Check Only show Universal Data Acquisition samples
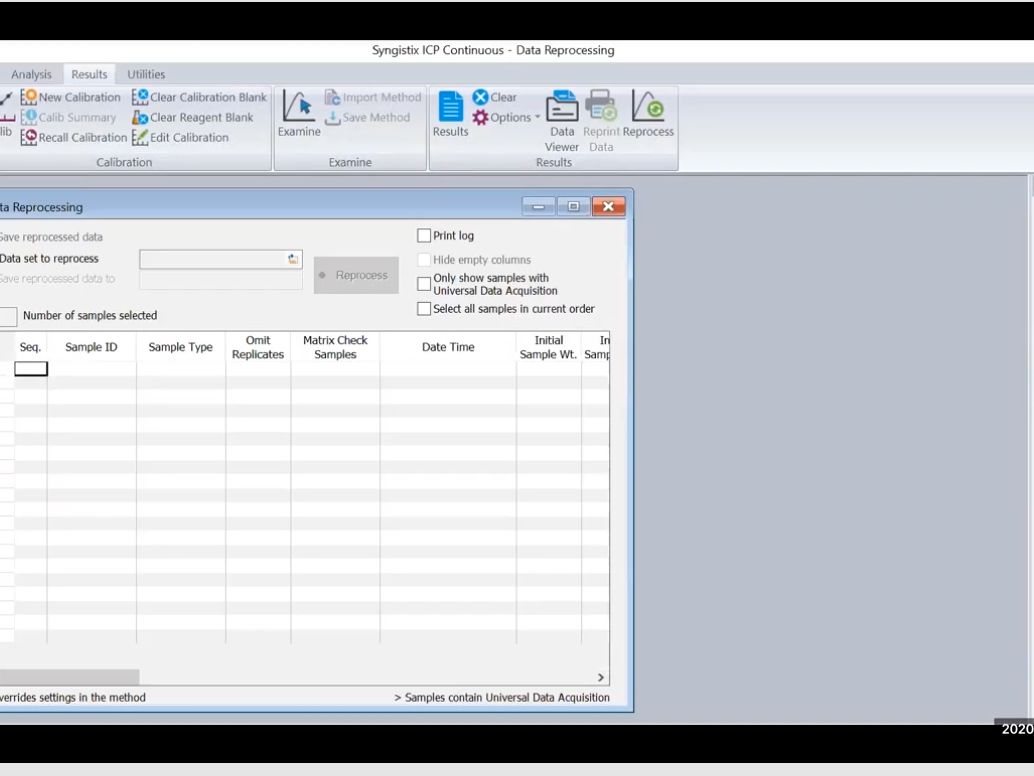Image resolution: width=1034 pixels, height=776 pixels. coord(424,284)
